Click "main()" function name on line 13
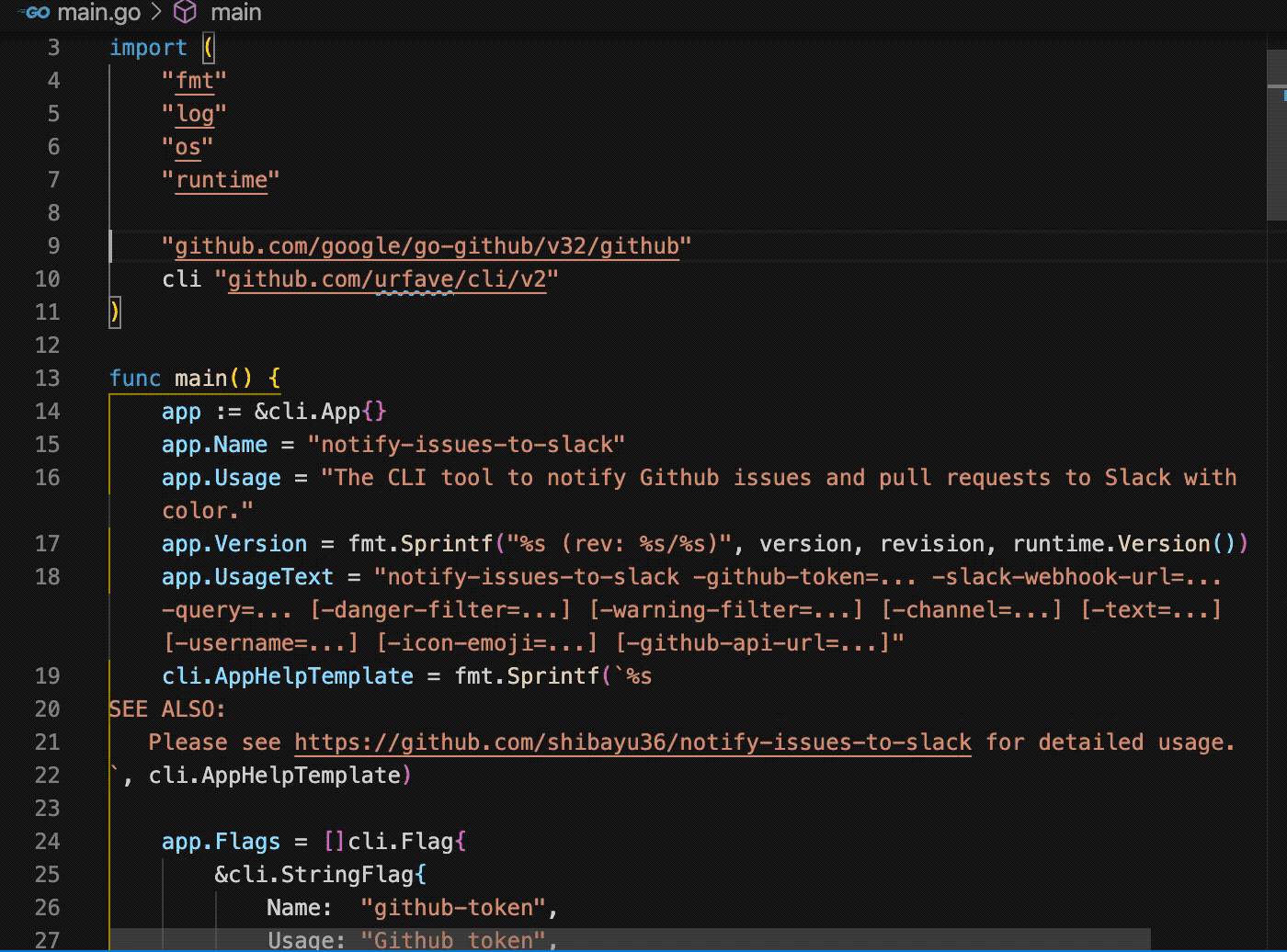 [x=213, y=379]
